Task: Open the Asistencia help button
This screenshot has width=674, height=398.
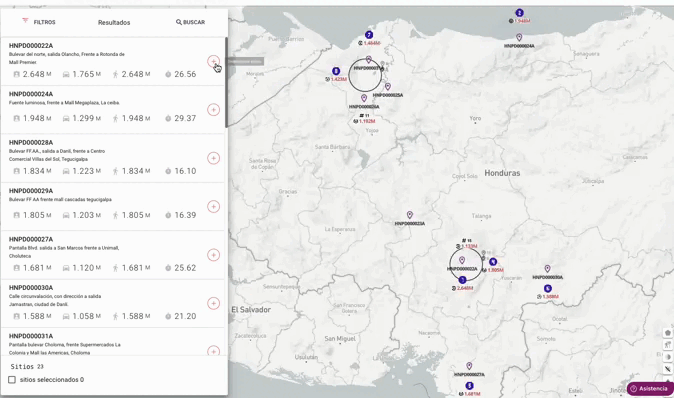Action: pos(649,389)
